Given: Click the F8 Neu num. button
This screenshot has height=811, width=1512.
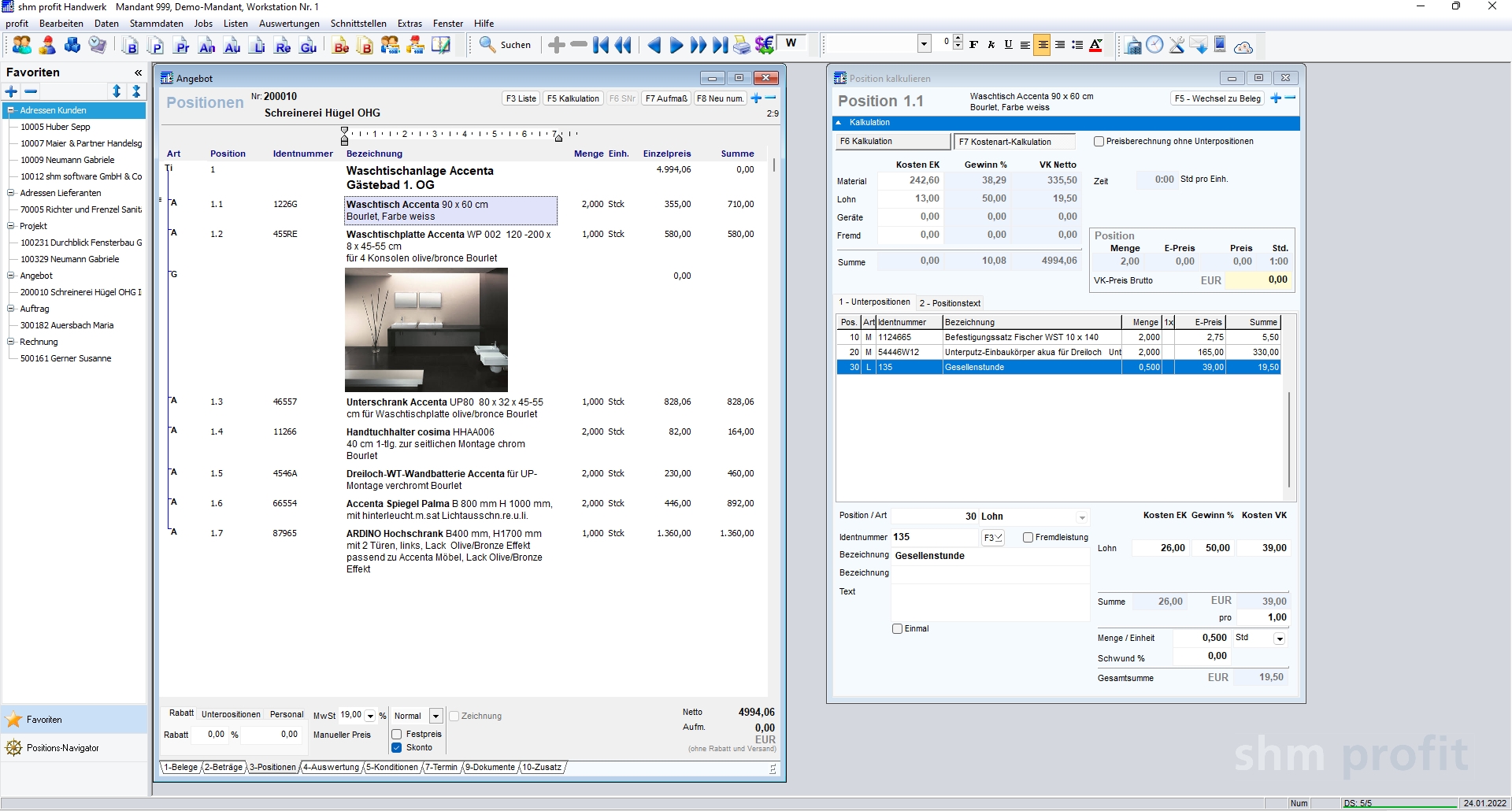Looking at the screenshot, I should tap(720, 98).
